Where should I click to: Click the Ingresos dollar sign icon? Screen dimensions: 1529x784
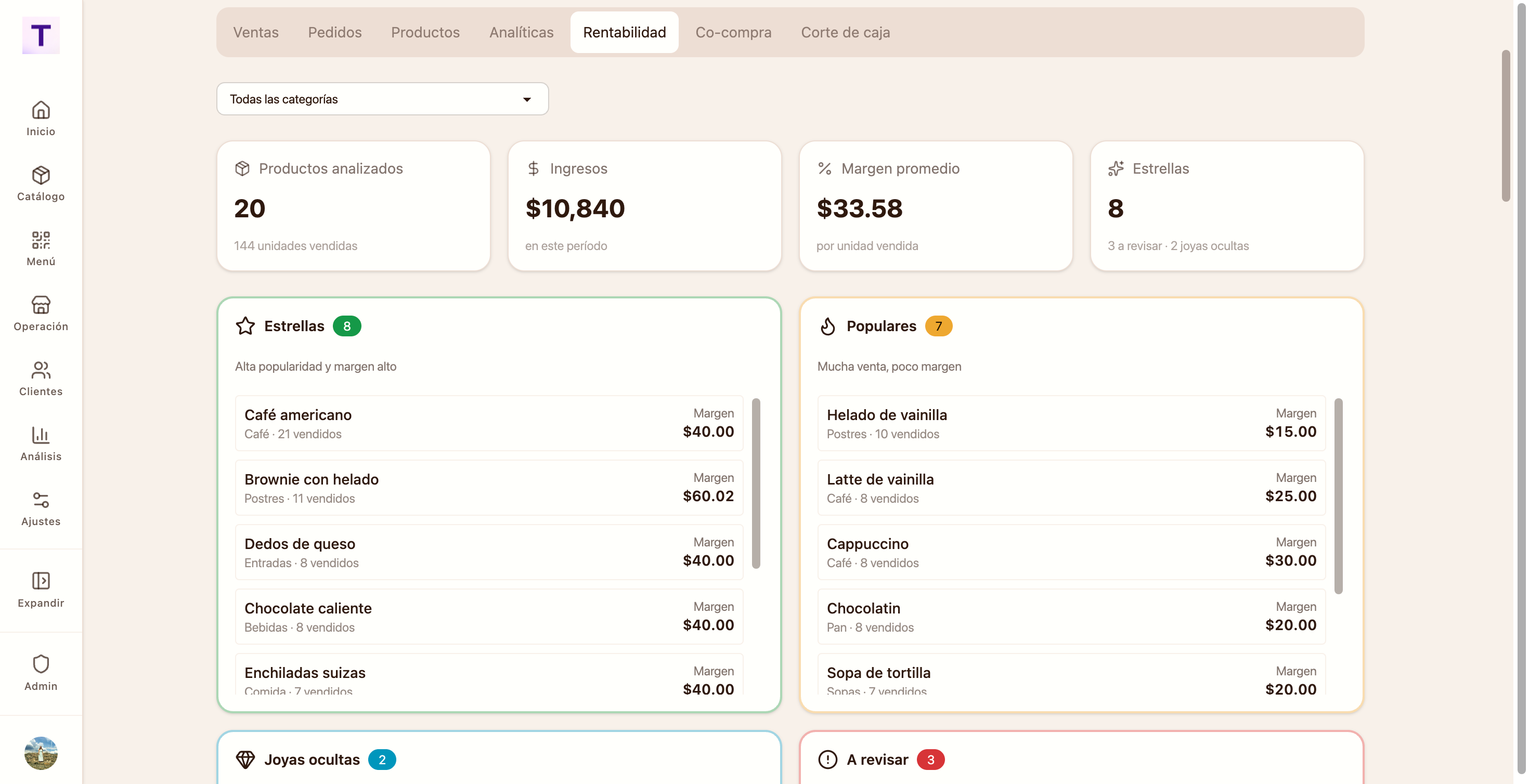pyautogui.click(x=533, y=168)
